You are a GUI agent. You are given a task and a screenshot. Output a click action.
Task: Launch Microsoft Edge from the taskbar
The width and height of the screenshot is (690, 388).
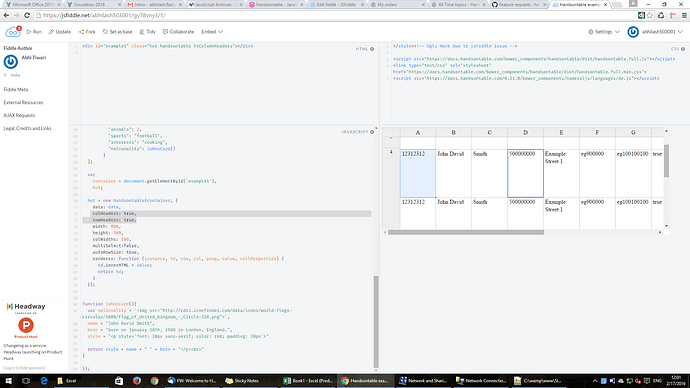point(44,381)
